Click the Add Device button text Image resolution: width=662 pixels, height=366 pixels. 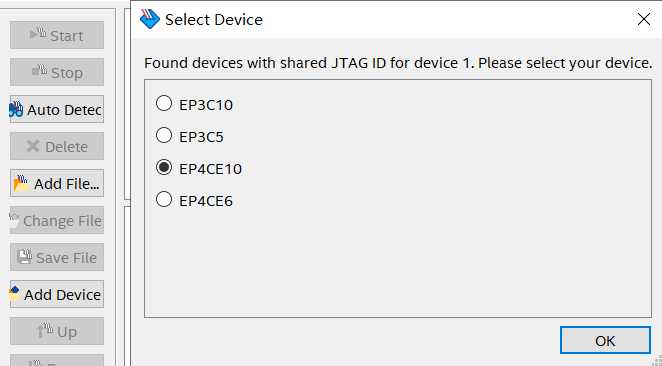[62, 295]
